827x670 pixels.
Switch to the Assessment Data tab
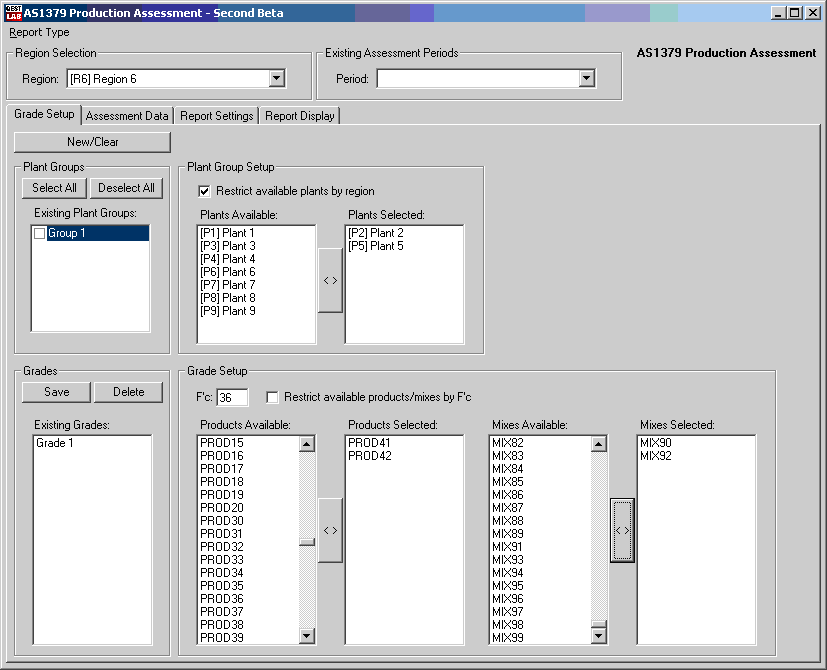[127, 116]
